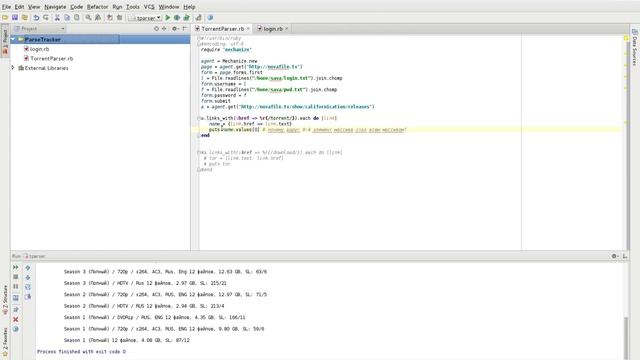Select the ParseTracker project root
Image resolution: width=640 pixels, height=360 pixels.
(x=42, y=40)
